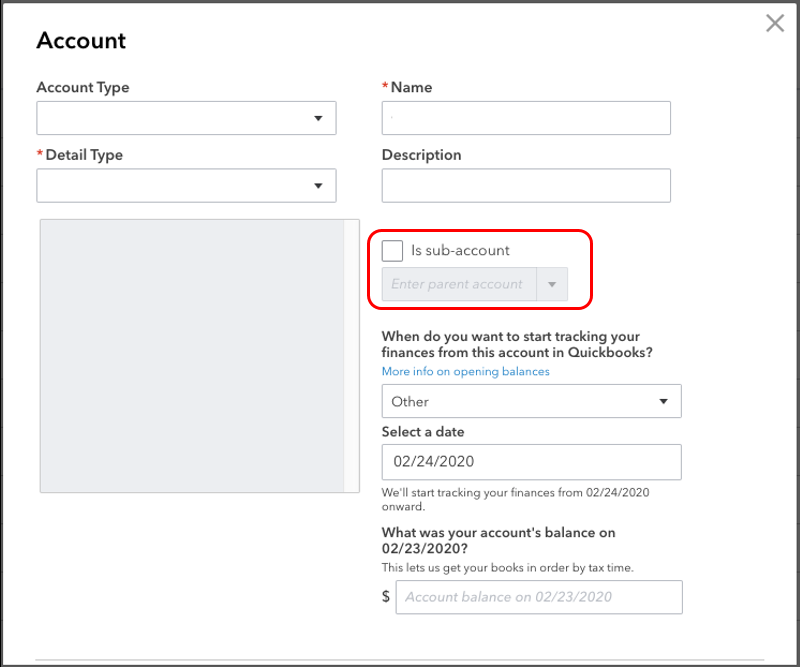Screen dimensions: 800x667
Task: Enable the Is sub-account checkbox
Action: point(393,251)
